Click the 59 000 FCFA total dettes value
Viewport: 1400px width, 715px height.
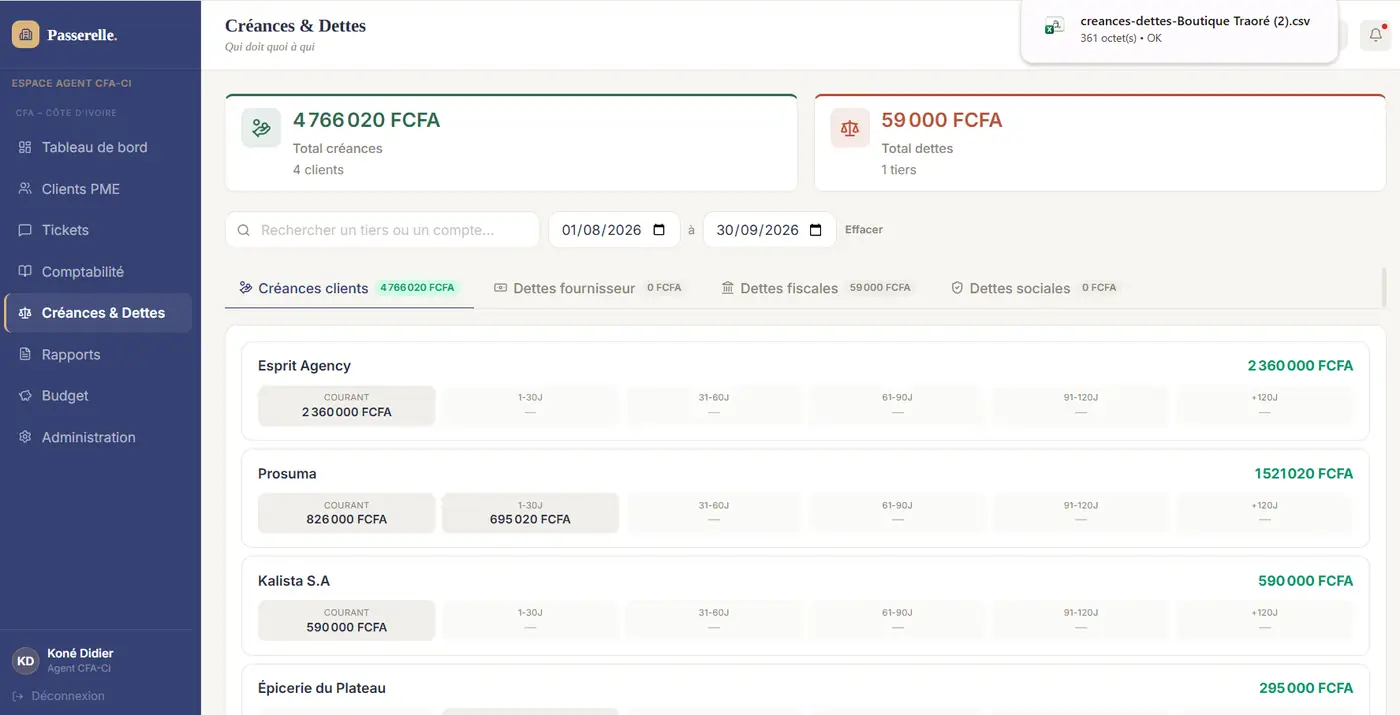(942, 120)
